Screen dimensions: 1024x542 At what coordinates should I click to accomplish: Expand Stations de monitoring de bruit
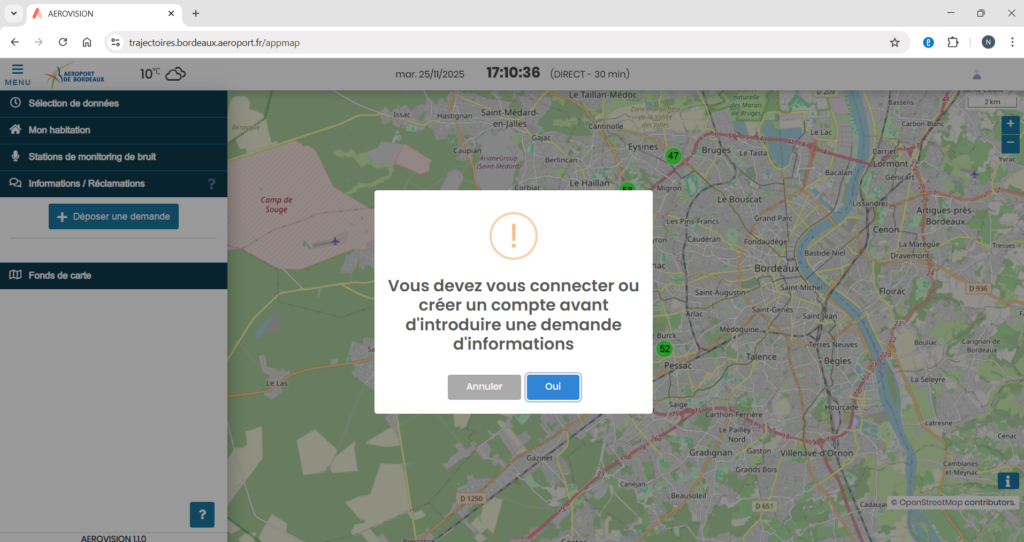pyautogui.click(x=92, y=157)
